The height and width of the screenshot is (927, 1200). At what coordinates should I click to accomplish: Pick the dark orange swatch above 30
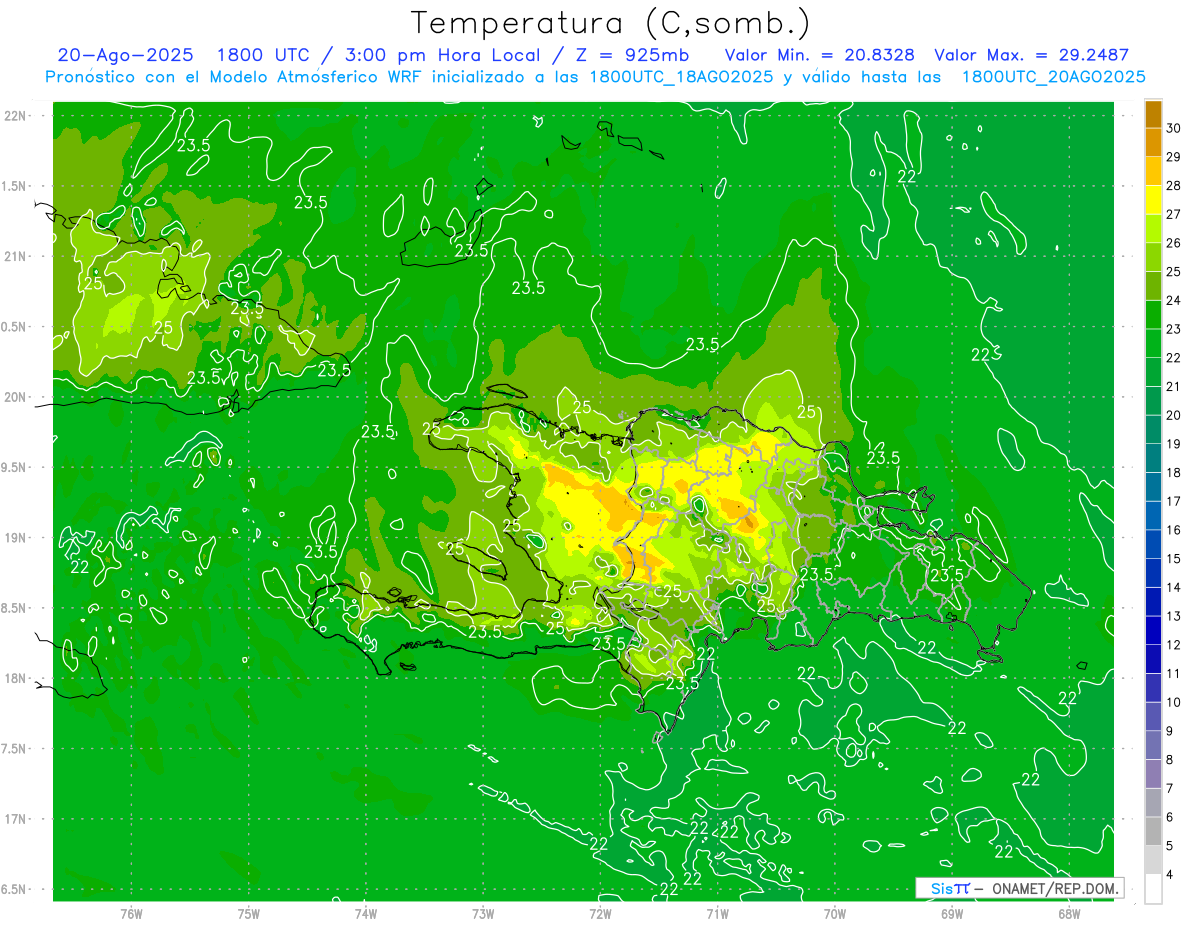click(1153, 114)
